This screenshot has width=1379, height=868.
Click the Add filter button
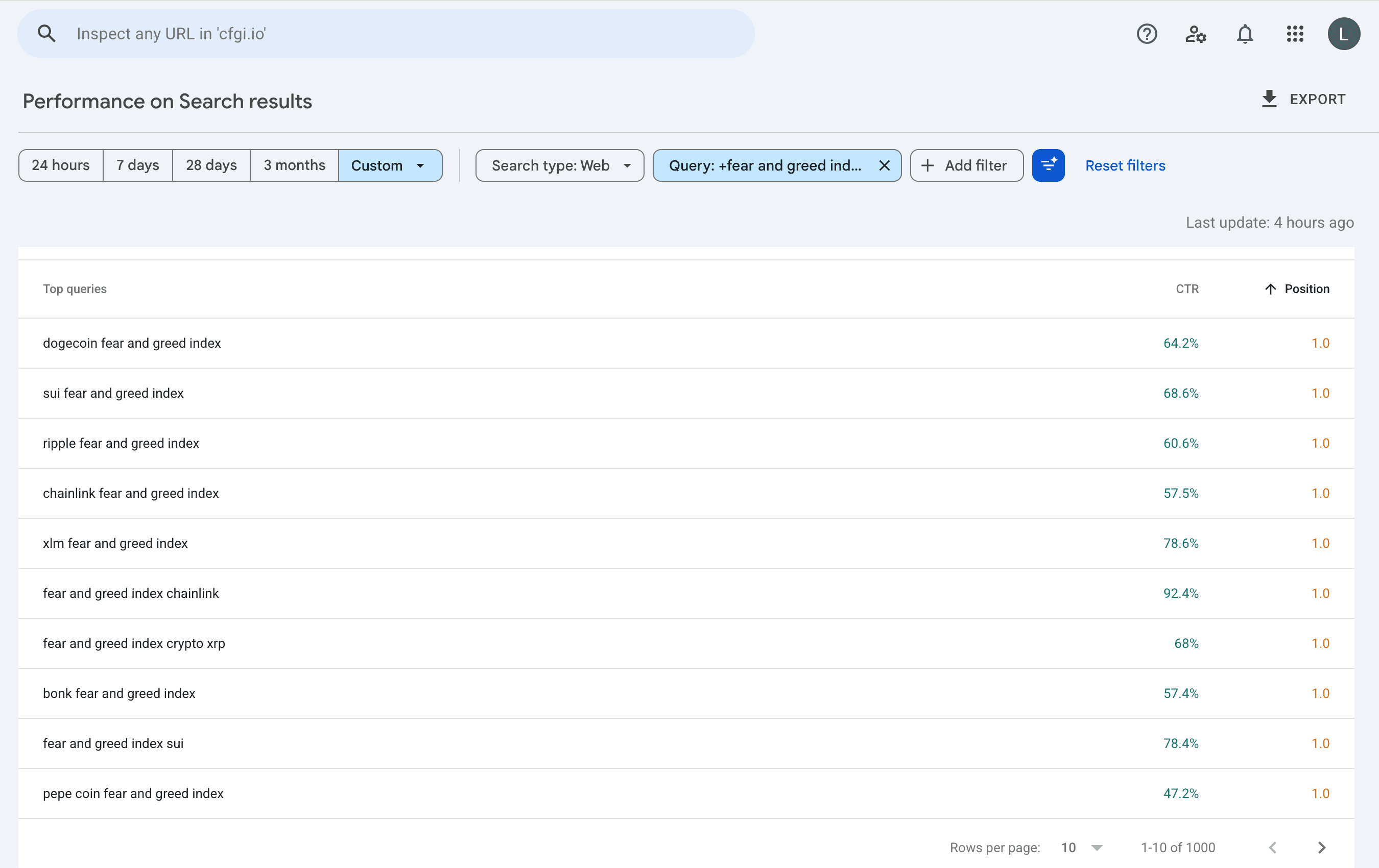[966, 165]
